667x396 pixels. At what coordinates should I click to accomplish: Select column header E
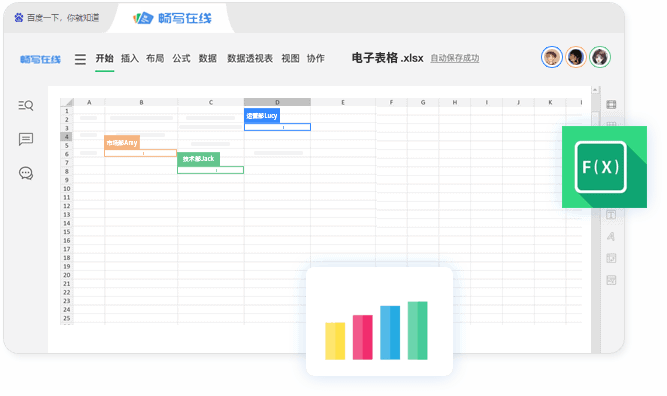pyautogui.click(x=343, y=102)
